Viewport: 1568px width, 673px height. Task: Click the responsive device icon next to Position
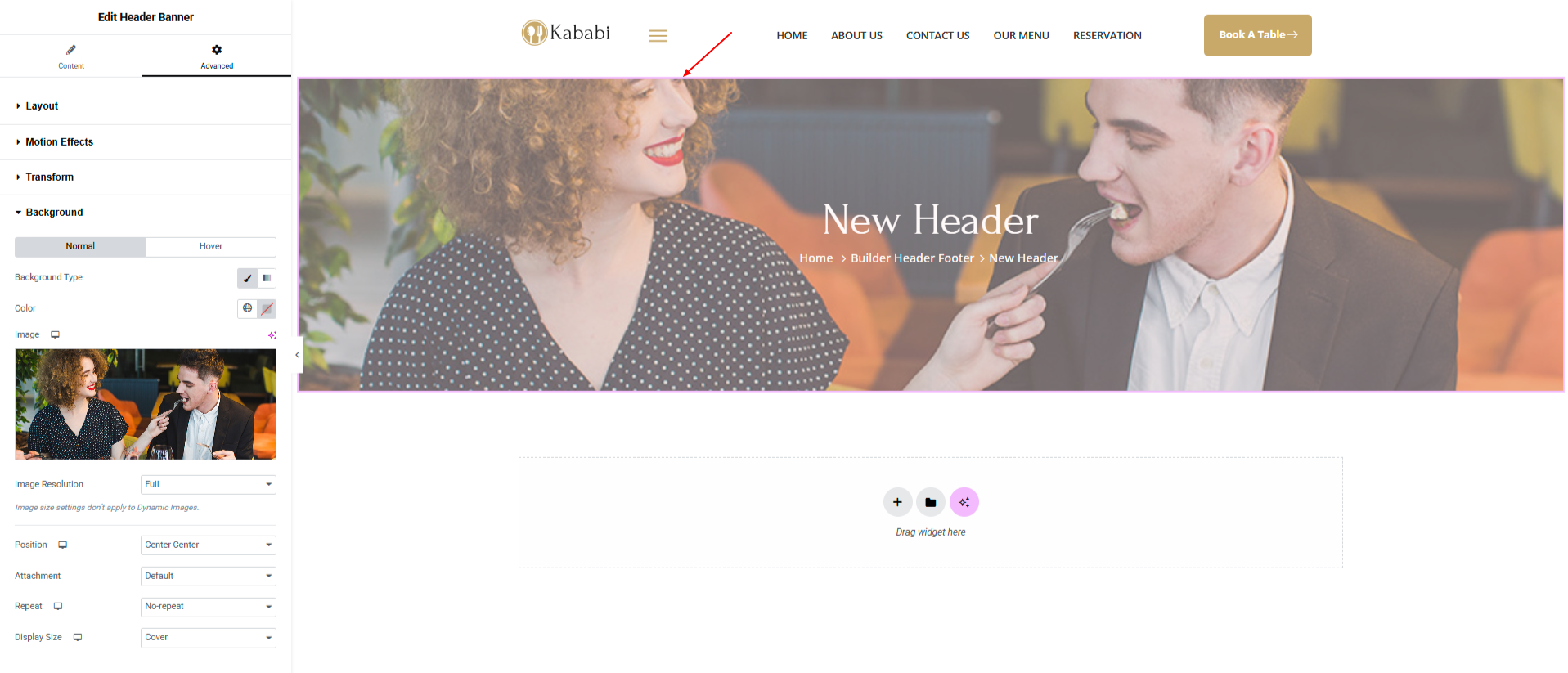tap(62, 545)
